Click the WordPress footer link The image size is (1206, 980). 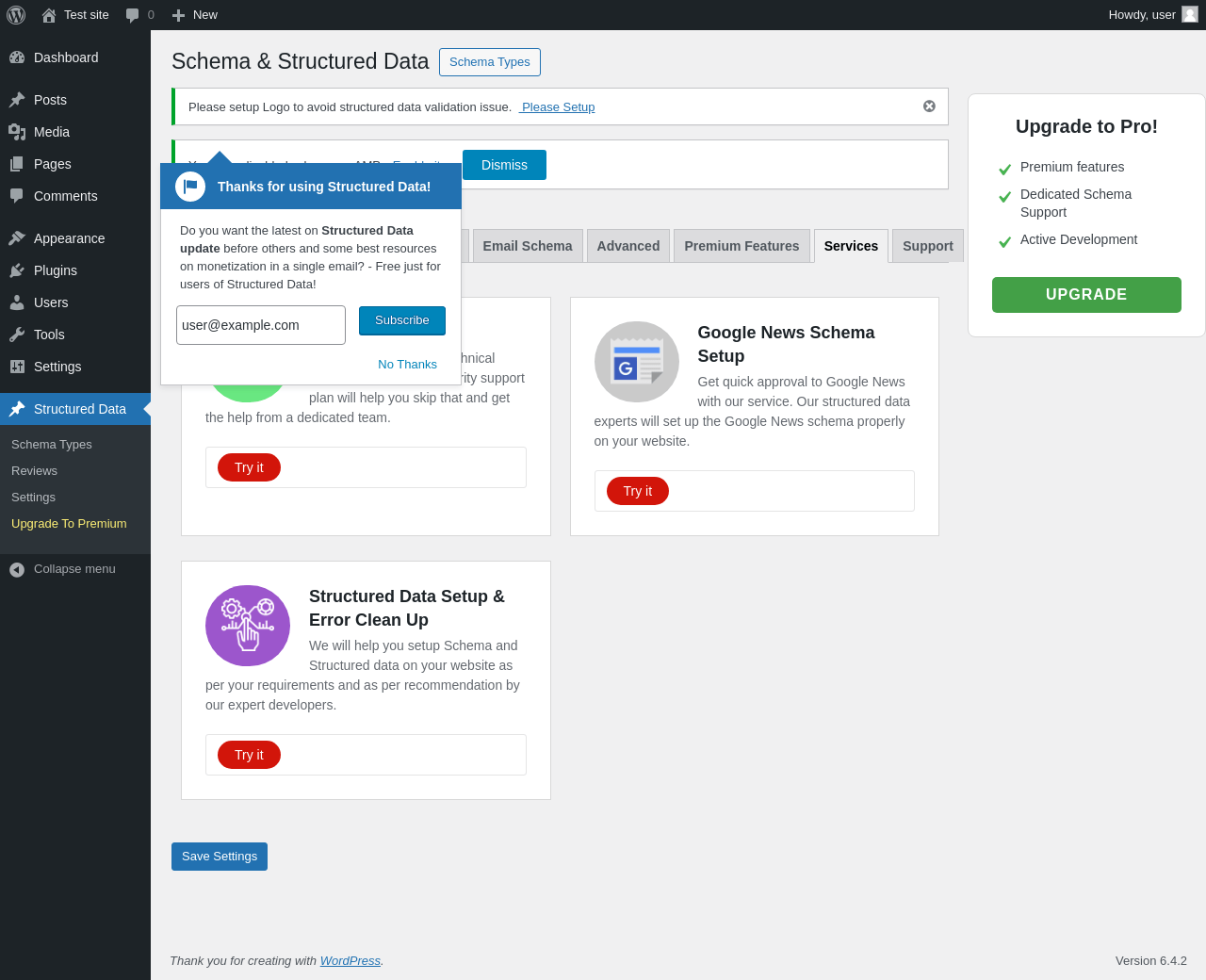coord(350,961)
